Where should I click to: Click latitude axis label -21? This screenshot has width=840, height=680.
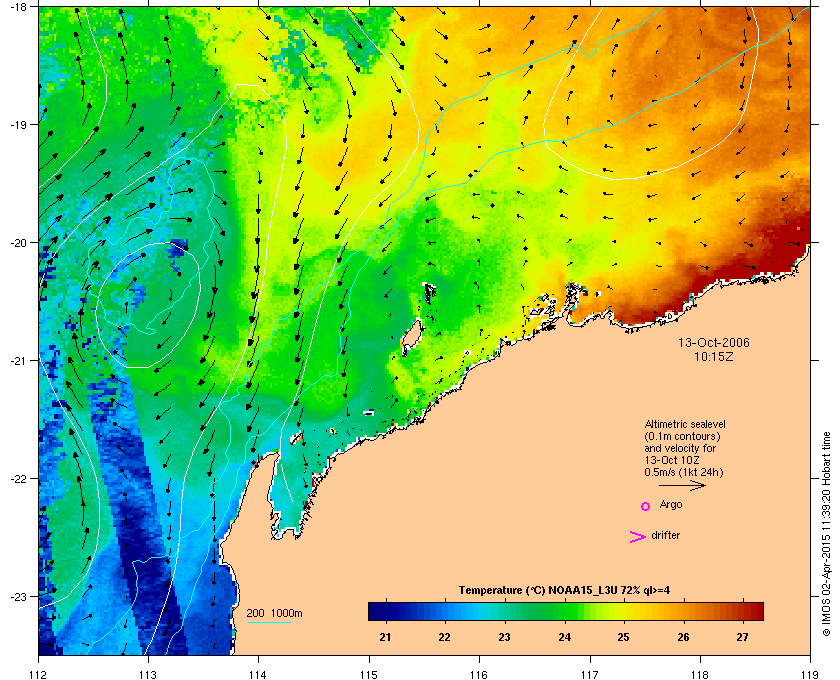[18, 361]
